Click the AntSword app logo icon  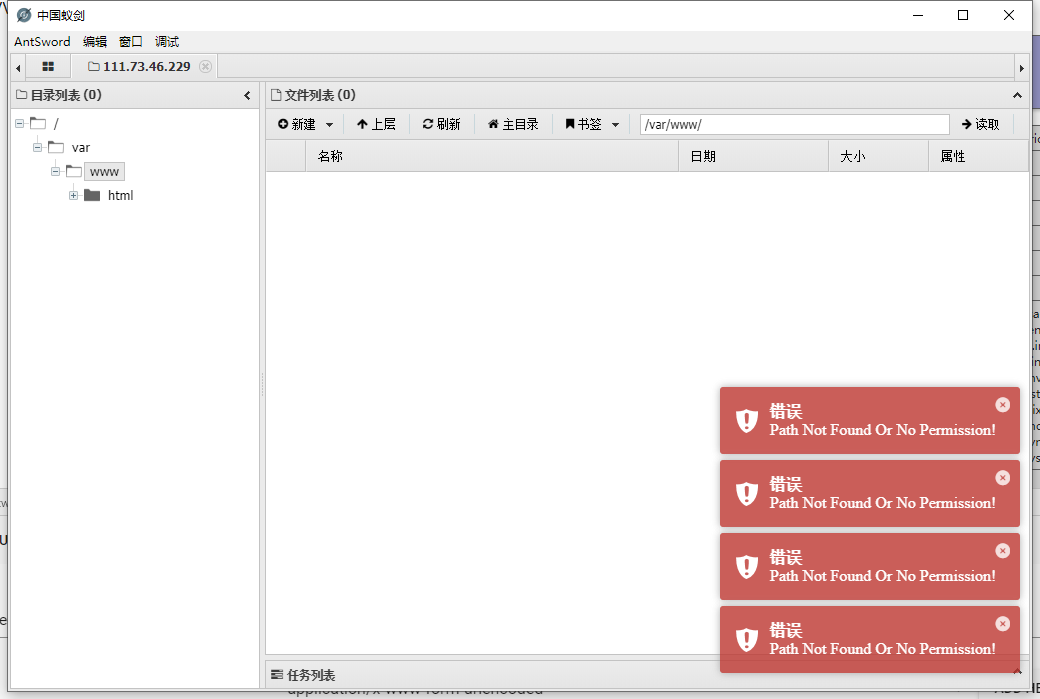coord(24,15)
